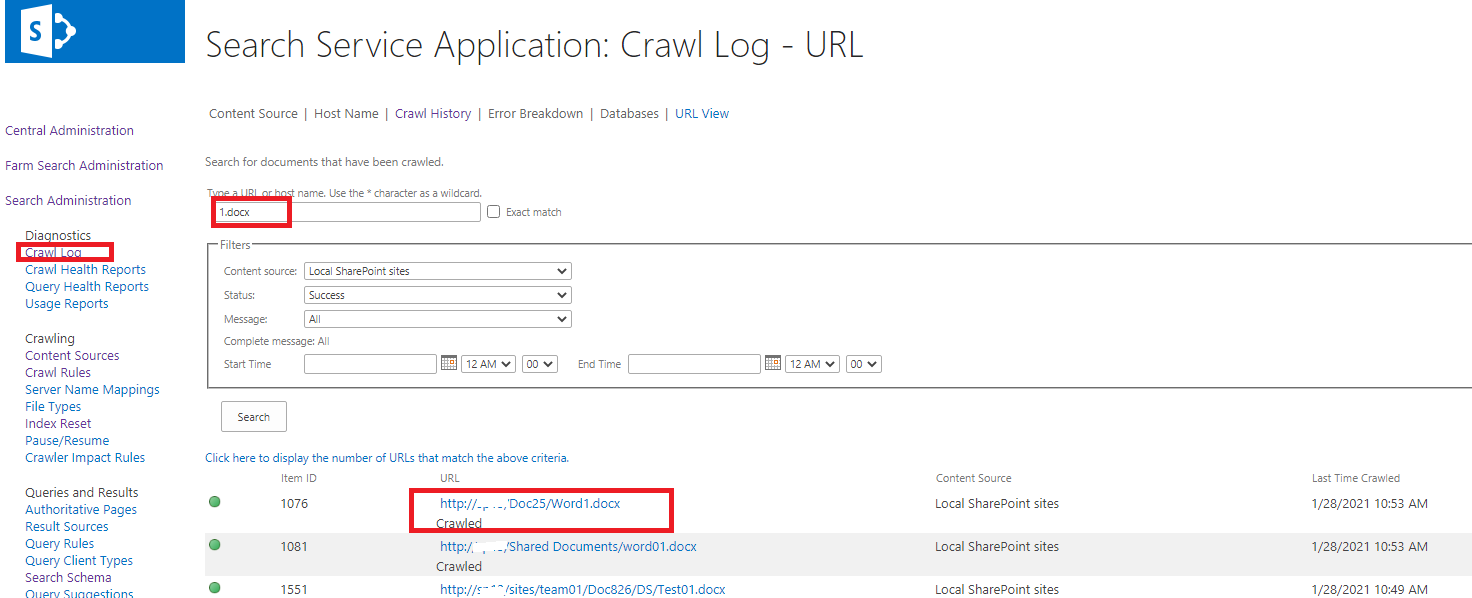This screenshot has height=598, width=1472.
Task: Open Usage Reports link
Action: click(x=66, y=304)
